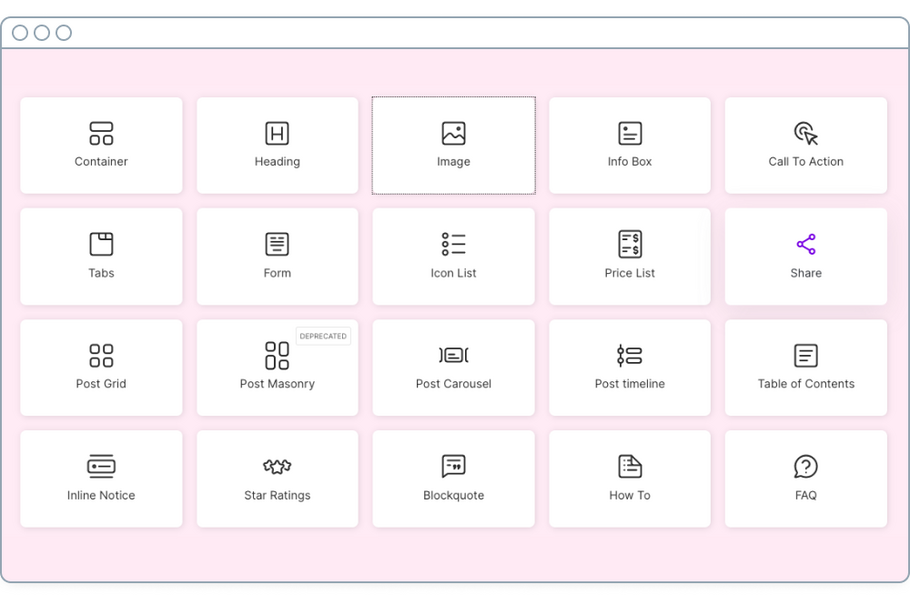This screenshot has width=910, height=605.
Task: Select the Image block
Action: (453, 145)
